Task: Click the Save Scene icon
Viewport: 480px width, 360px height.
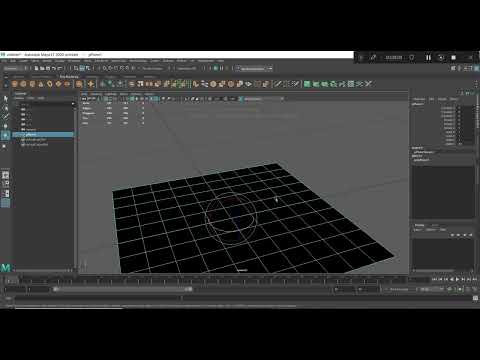Action: [48, 68]
